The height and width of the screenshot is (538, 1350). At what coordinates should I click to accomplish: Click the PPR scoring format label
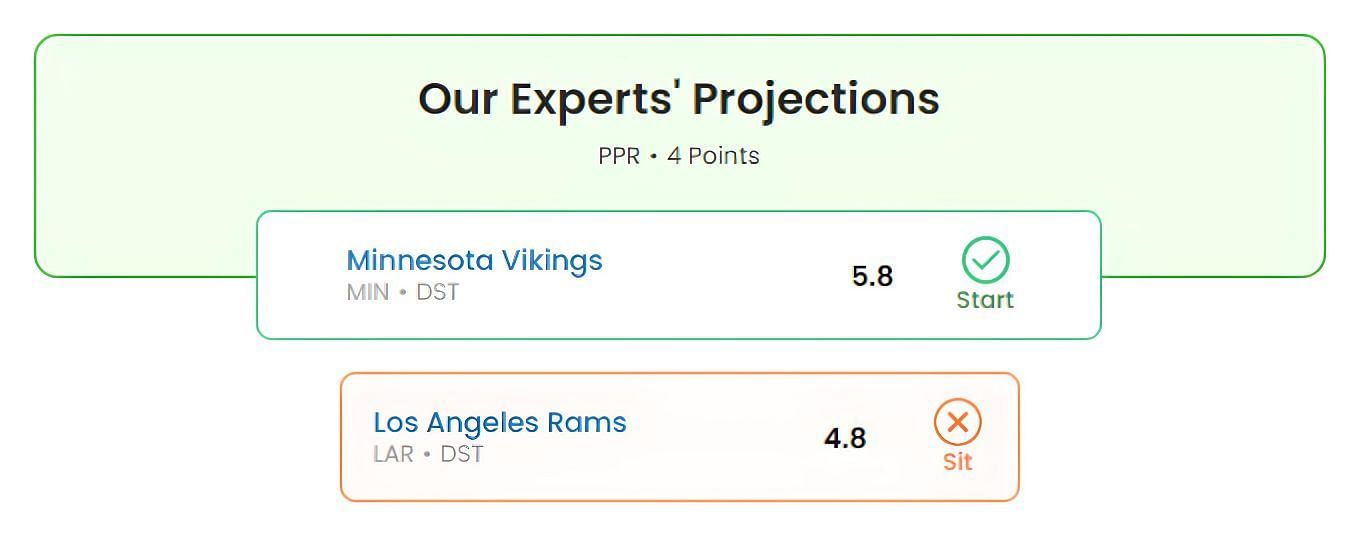(x=618, y=156)
